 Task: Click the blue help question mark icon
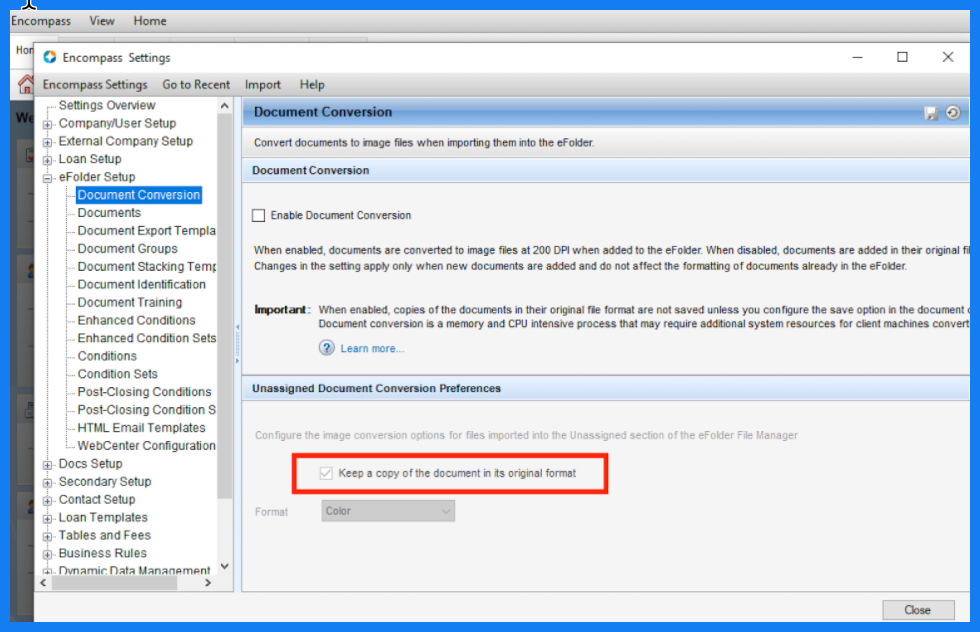pos(327,348)
